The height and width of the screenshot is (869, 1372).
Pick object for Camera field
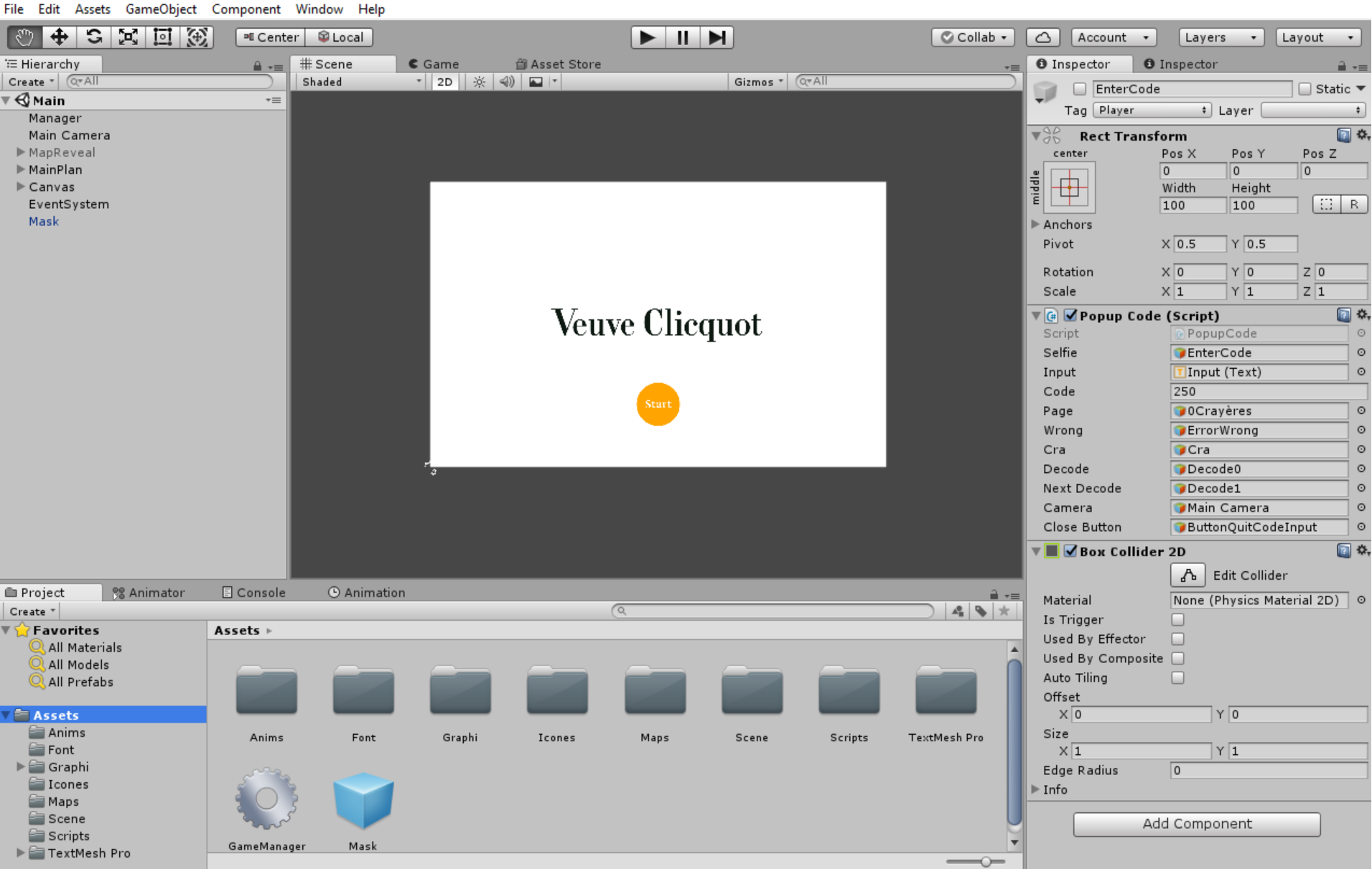[x=1361, y=507]
